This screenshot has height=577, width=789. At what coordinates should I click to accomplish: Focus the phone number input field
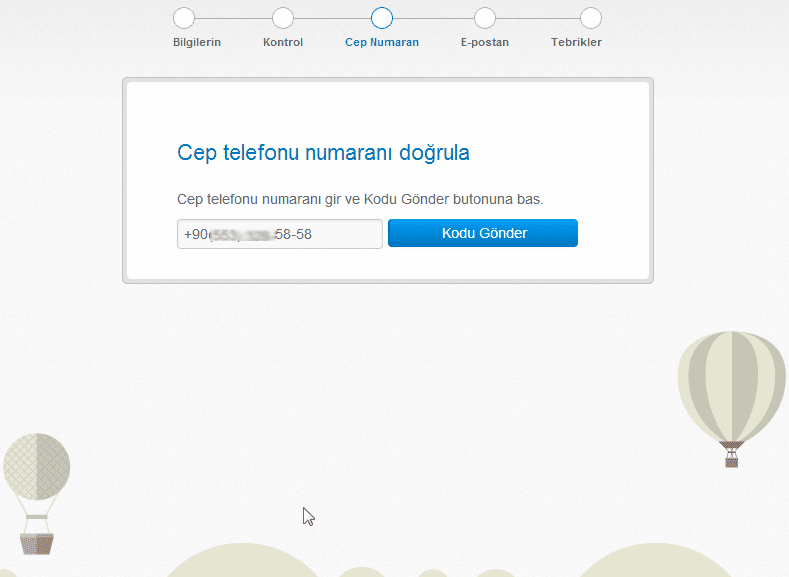tap(280, 234)
